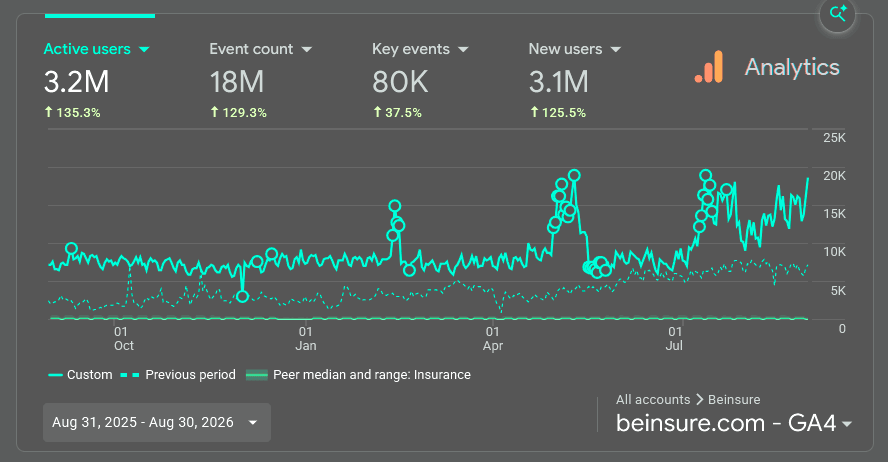This screenshot has height=462, width=888.
Task: Expand the beinsure.com - GA4 property selector arrow
Action: pos(847,424)
